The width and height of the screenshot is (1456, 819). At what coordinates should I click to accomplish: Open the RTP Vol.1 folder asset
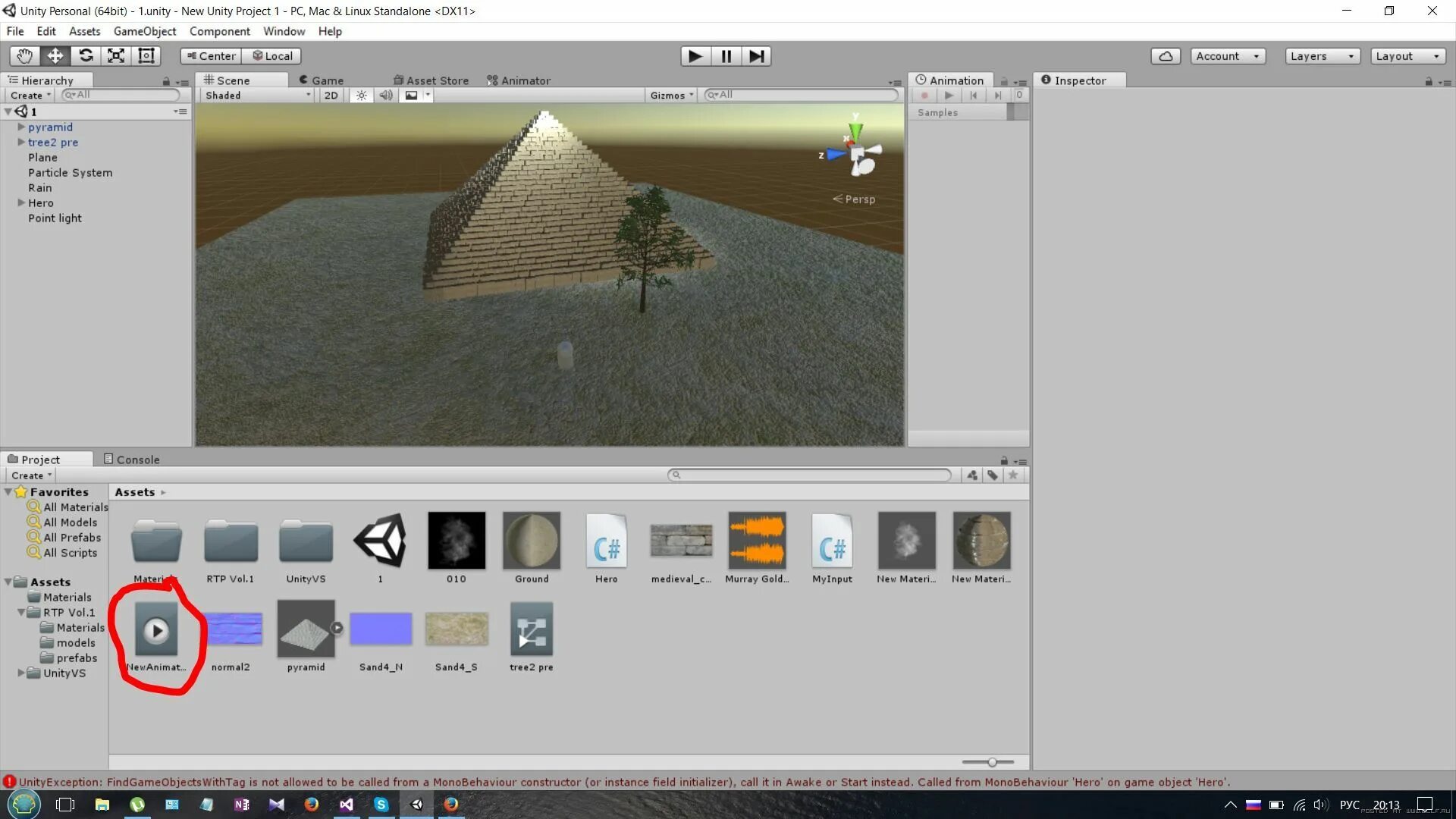point(231,548)
